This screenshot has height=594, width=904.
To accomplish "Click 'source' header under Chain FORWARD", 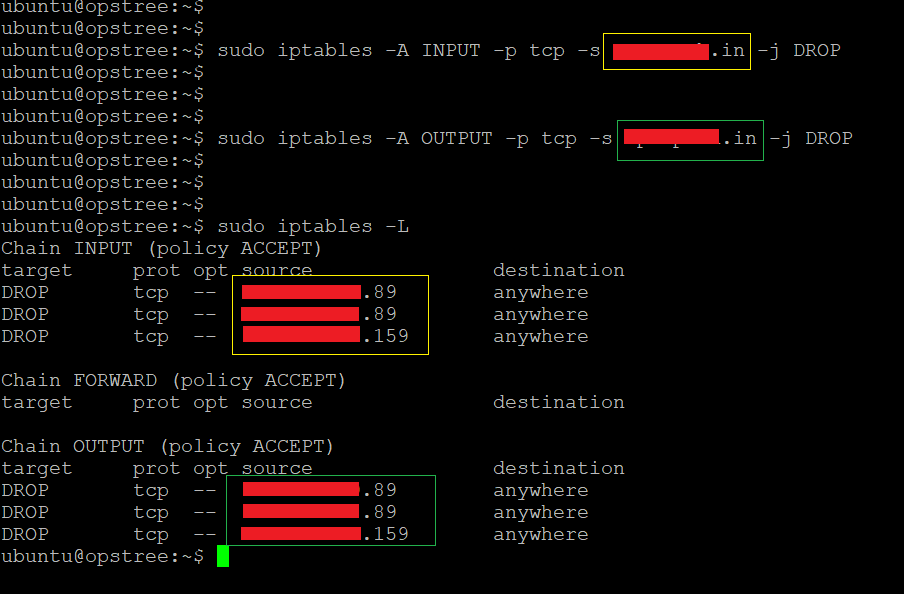I will tap(277, 402).
